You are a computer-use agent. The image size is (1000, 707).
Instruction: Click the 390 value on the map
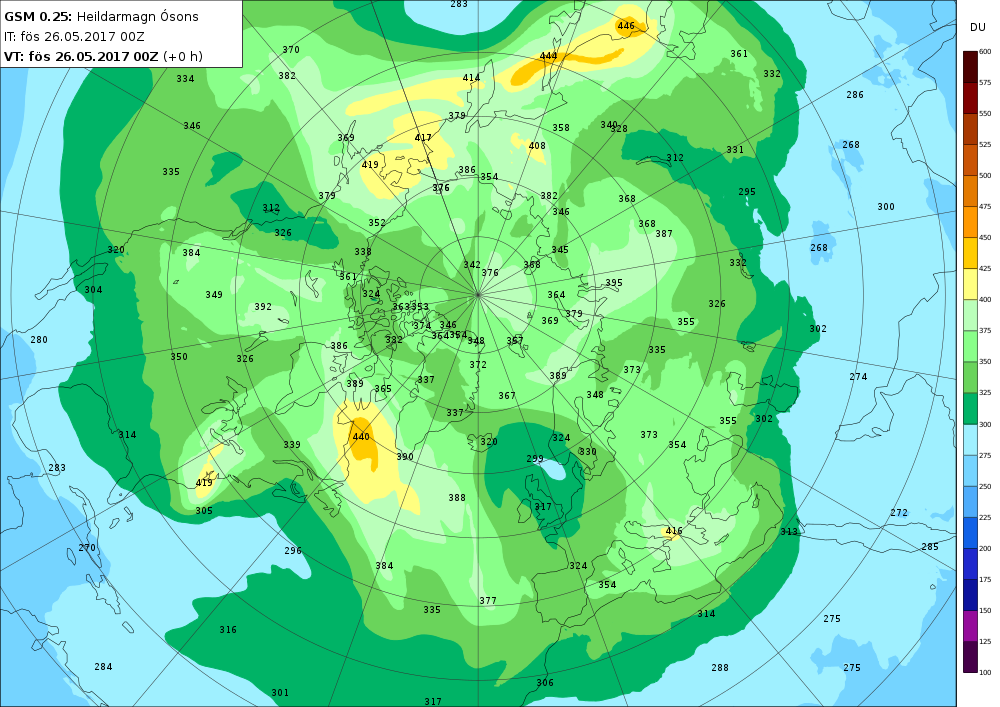tap(405, 457)
